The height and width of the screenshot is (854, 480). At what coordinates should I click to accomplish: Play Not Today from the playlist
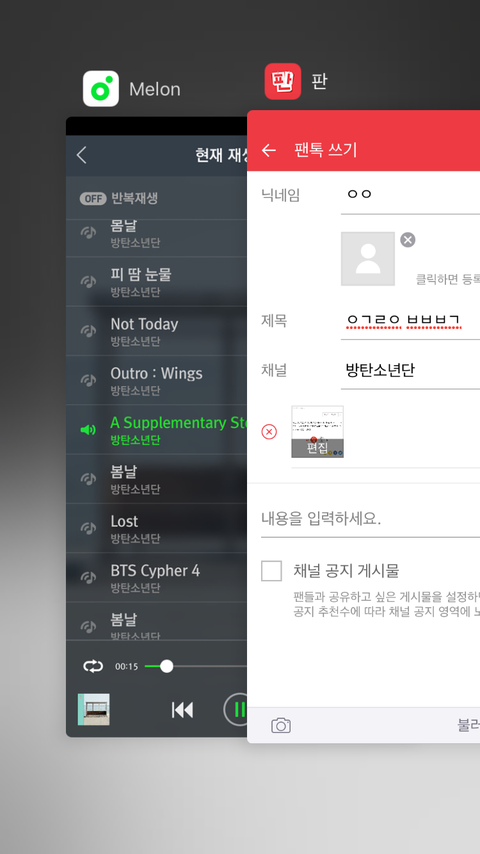[x=156, y=331]
